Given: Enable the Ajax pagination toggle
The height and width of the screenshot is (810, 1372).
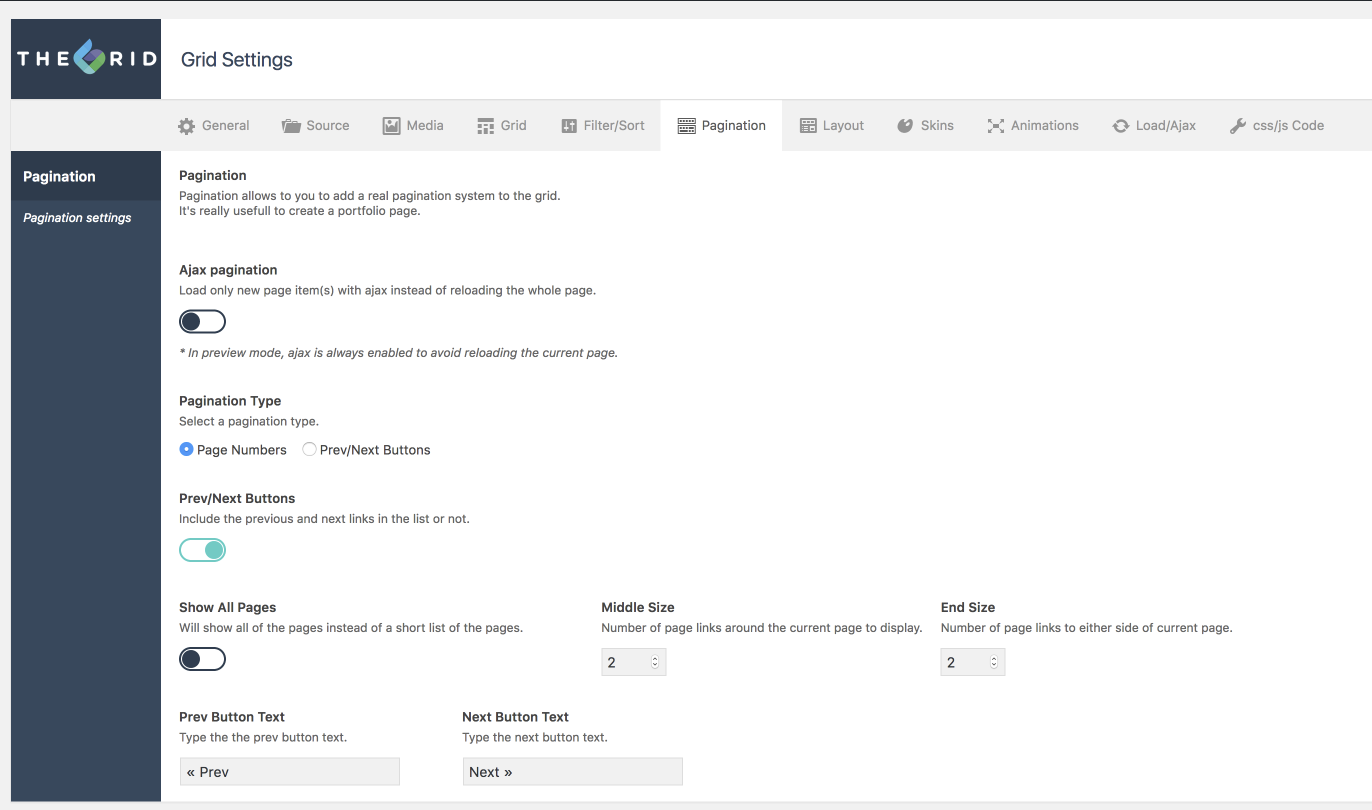Looking at the screenshot, I should pyautogui.click(x=202, y=322).
